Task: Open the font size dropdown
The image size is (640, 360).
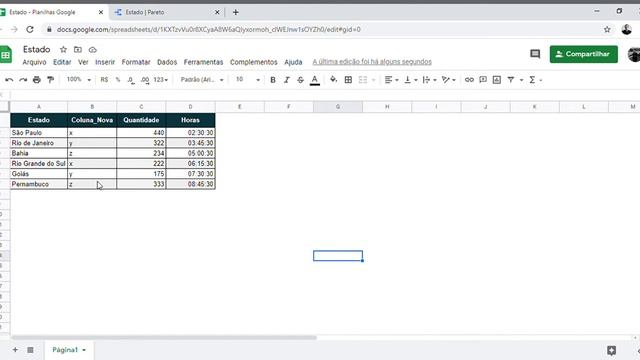Action: point(247,80)
